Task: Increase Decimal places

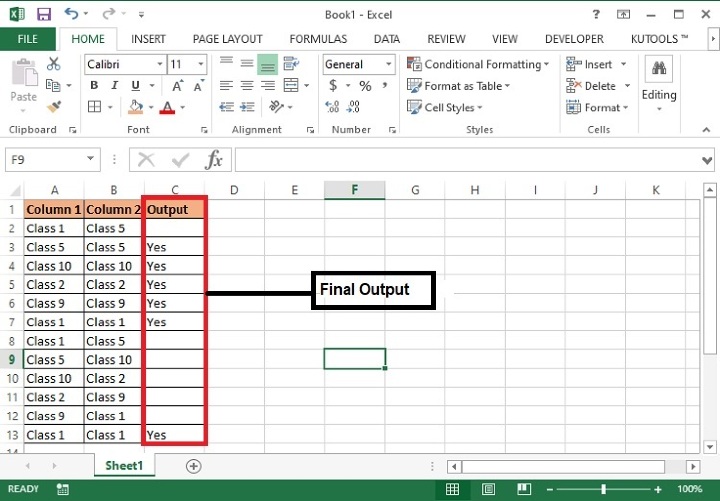Action: click(x=332, y=107)
